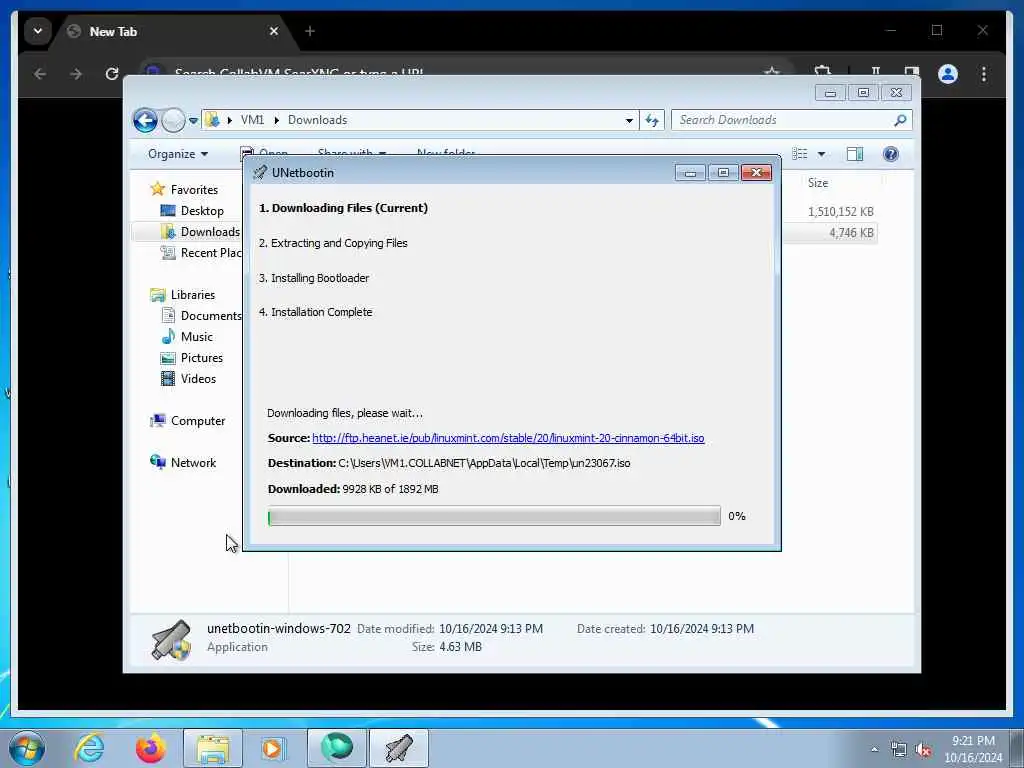Click the network tray icon
The width and height of the screenshot is (1024, 768).
coord(899,750)
